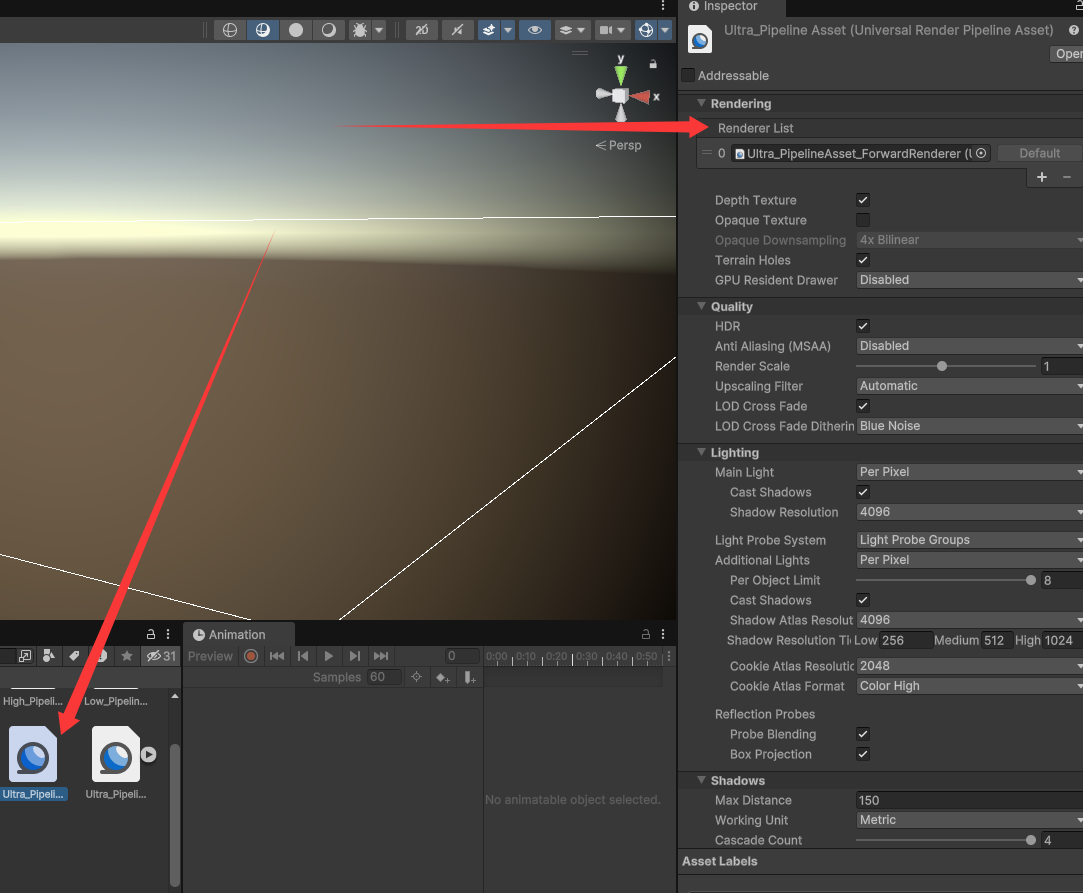Image resolution: width=1083 pixels, height=893 pixels.
Task: Collapse the Quality section
Action: pyautogui.click(x=701, y=306)
